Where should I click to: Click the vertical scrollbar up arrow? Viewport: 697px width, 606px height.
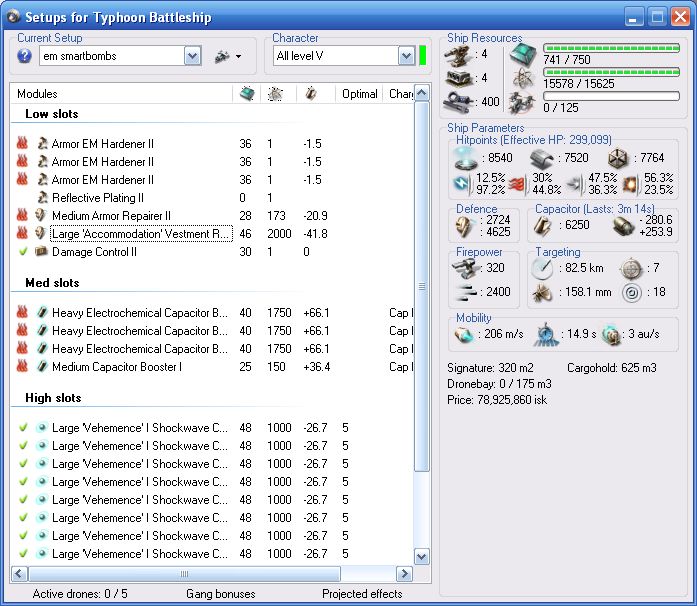(421, 93)
